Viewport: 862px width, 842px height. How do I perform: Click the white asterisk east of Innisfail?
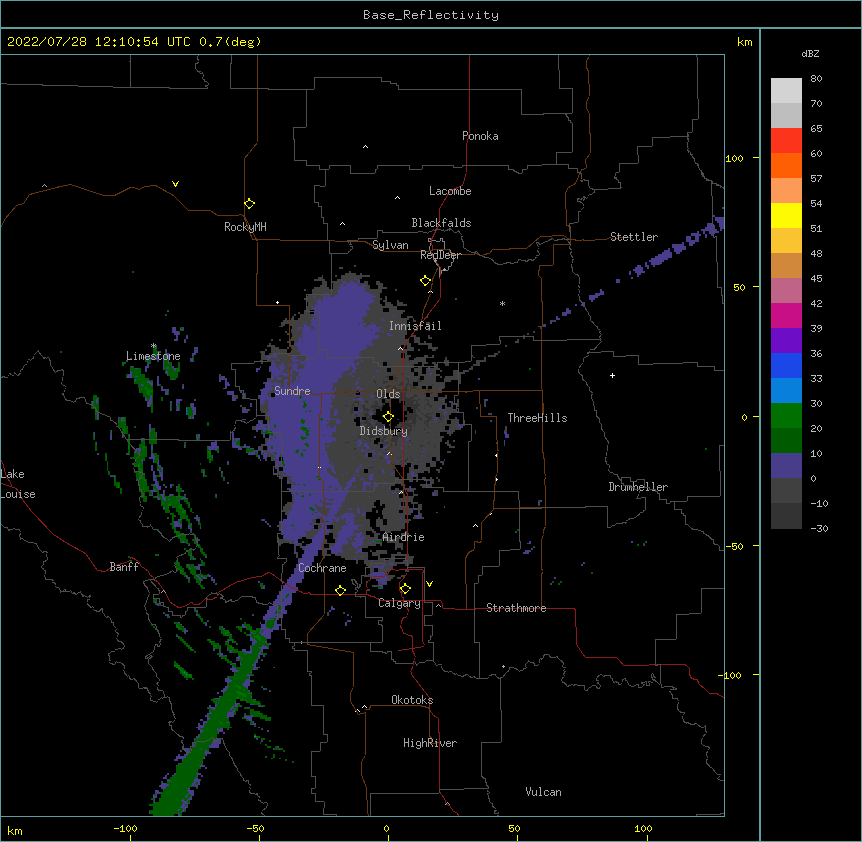coord(502,303)
